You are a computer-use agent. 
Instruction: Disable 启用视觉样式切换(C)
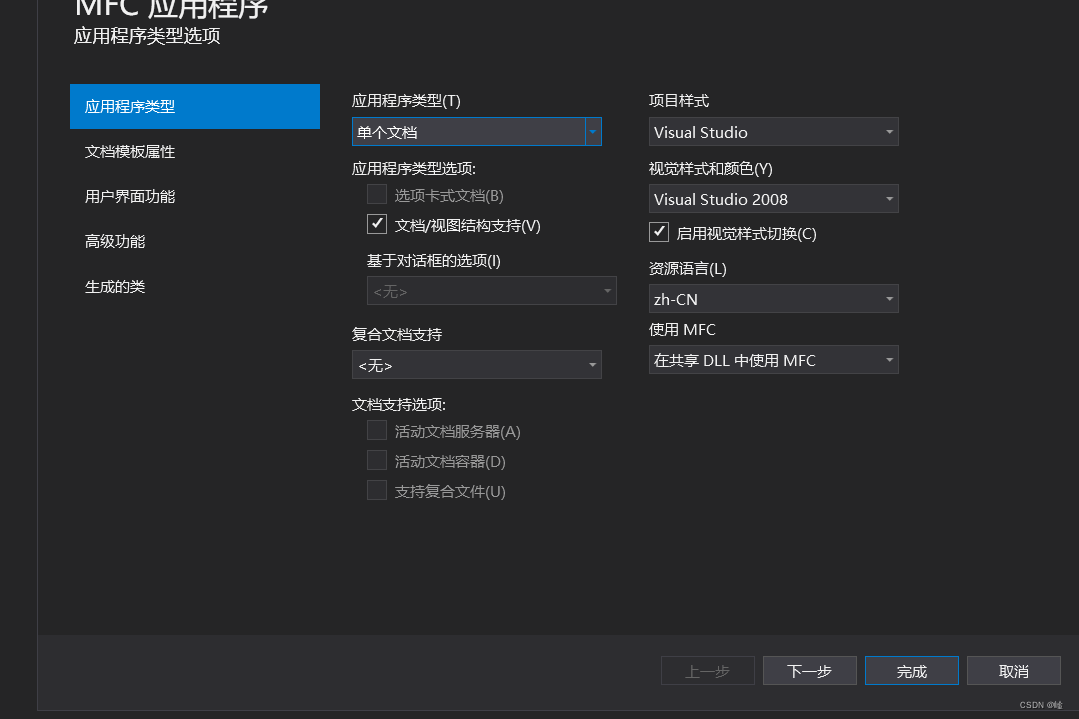pyautogui.click(x=659, y=231)
